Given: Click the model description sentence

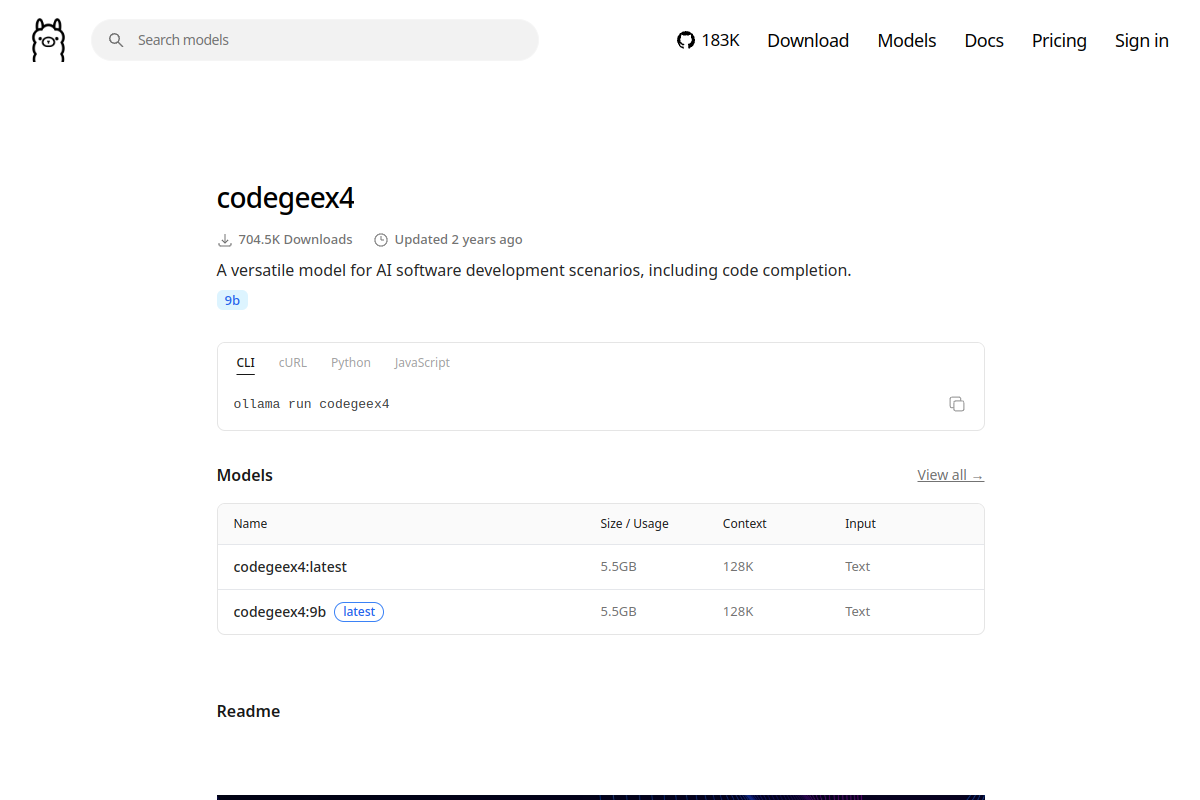Looking at the screenshot, I should pyautogui.click(x=534, y=270).
